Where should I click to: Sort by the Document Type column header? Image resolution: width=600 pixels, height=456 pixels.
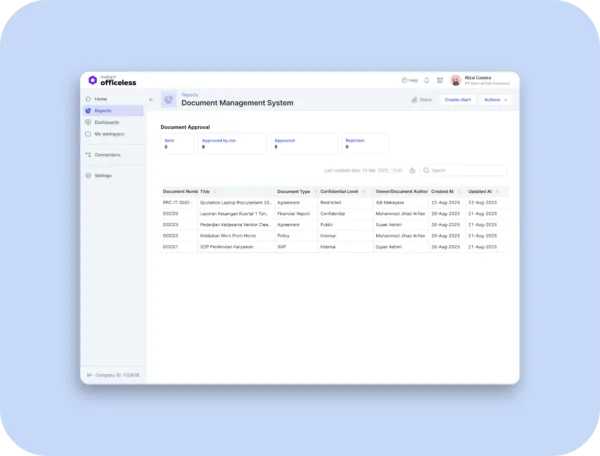pos(293,191)
